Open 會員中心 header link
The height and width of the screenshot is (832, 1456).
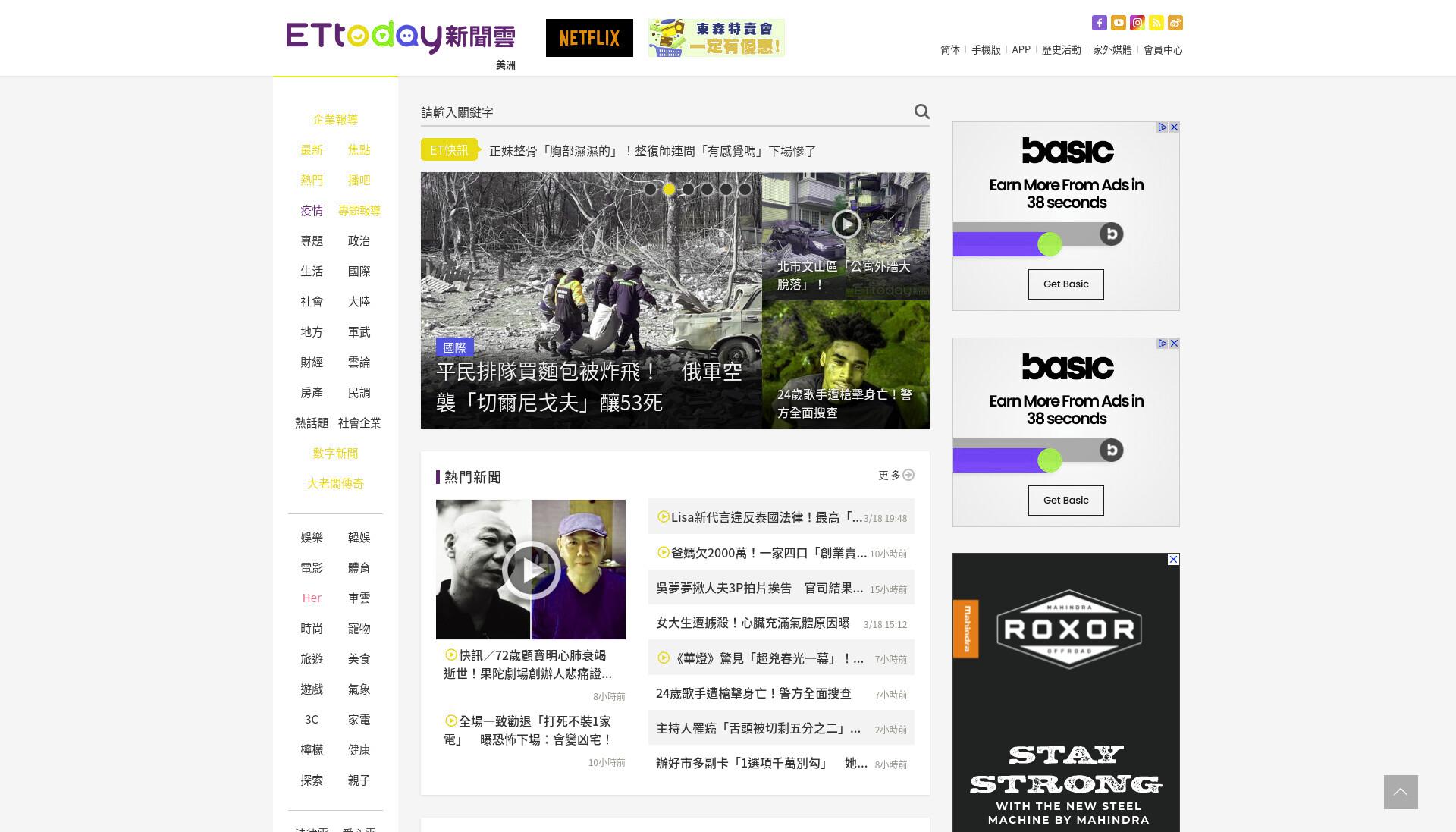(x=1163, y=50)
